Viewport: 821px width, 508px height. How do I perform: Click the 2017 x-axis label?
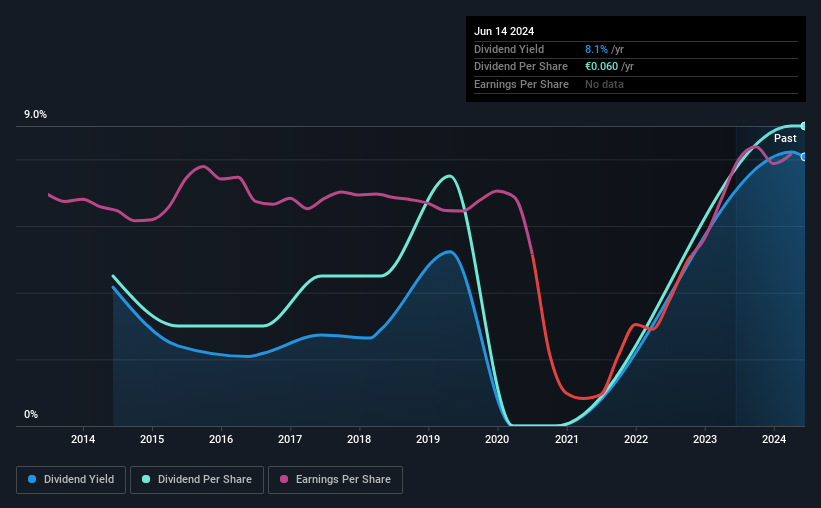[x=290, y=439]
